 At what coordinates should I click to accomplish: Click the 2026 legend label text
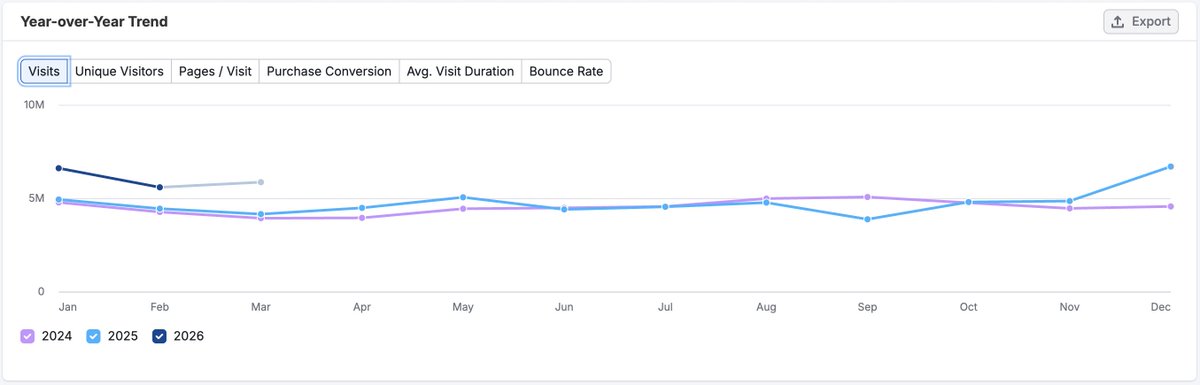pyautogui.click(x=188, y=336)
